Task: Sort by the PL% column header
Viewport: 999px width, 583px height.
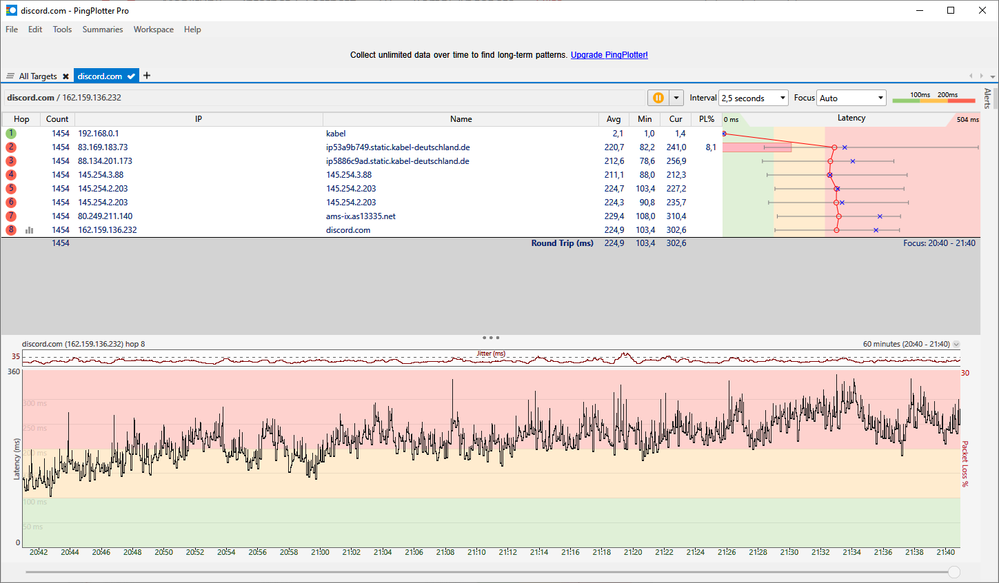Action: (x=707, y=119)
